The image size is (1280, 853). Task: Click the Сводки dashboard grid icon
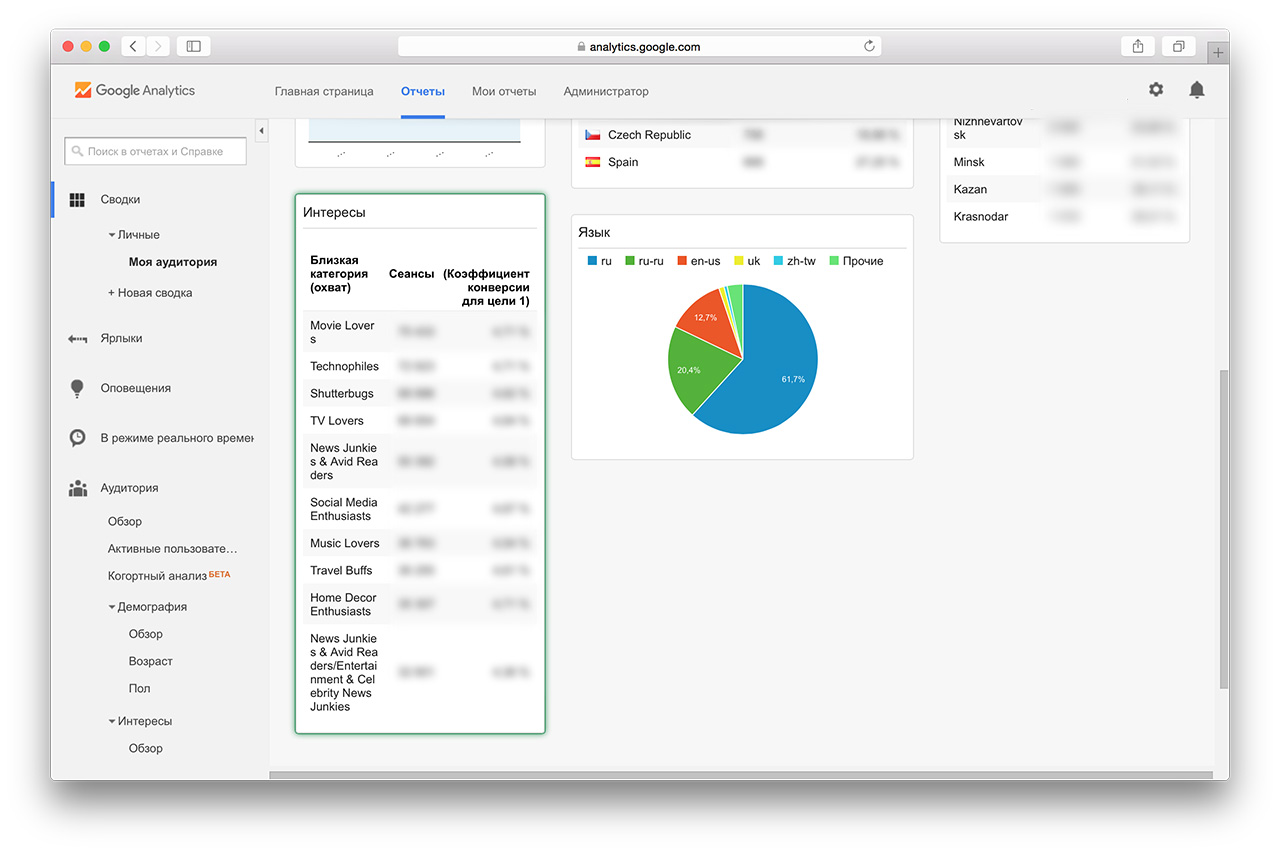tap(77, 200)
